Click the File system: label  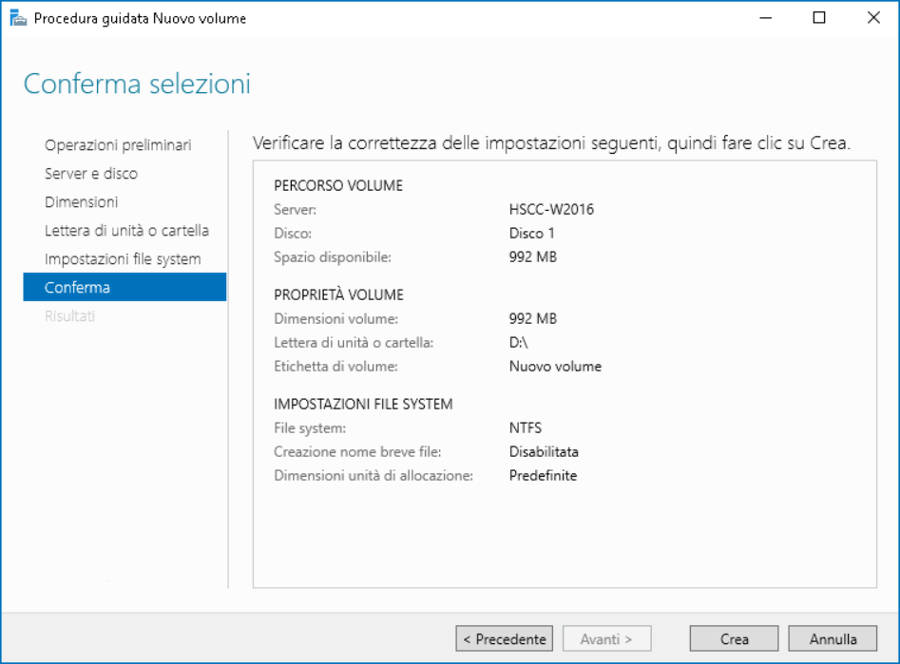(310, 428)
